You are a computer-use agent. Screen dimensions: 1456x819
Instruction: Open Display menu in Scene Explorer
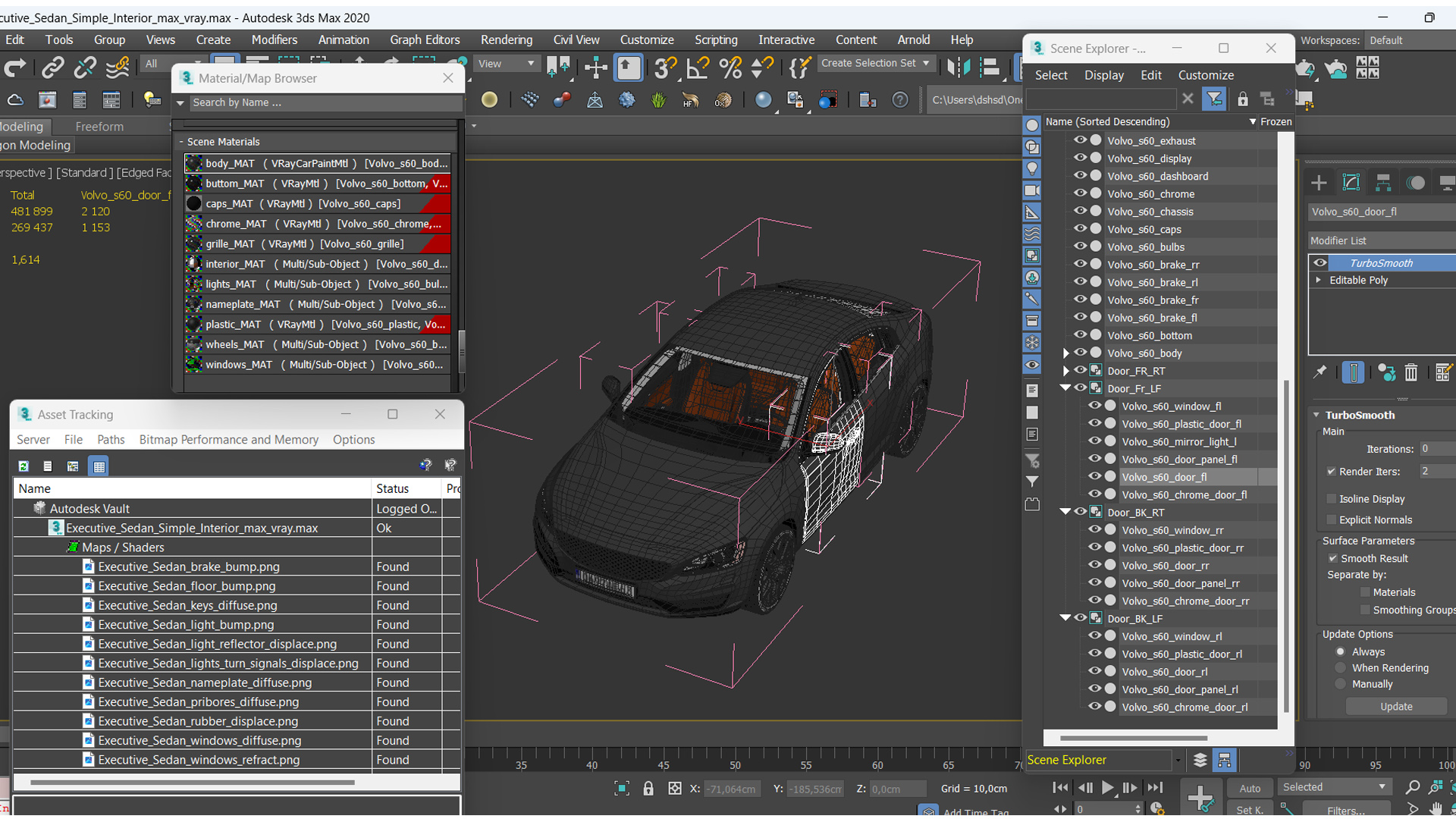click(x=1103, y=75)
